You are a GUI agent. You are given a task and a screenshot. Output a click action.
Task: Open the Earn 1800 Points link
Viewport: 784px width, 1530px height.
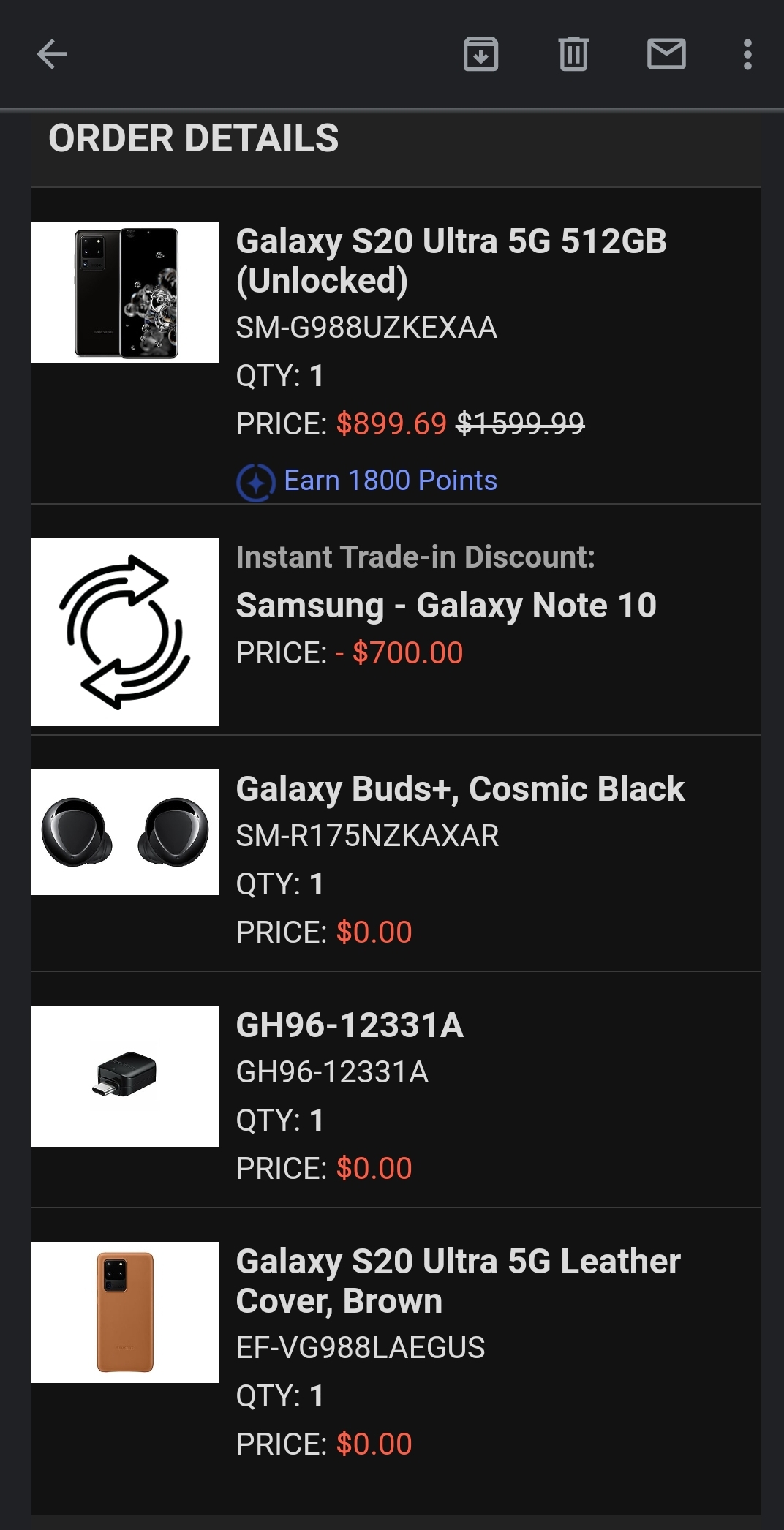(391, 481)
